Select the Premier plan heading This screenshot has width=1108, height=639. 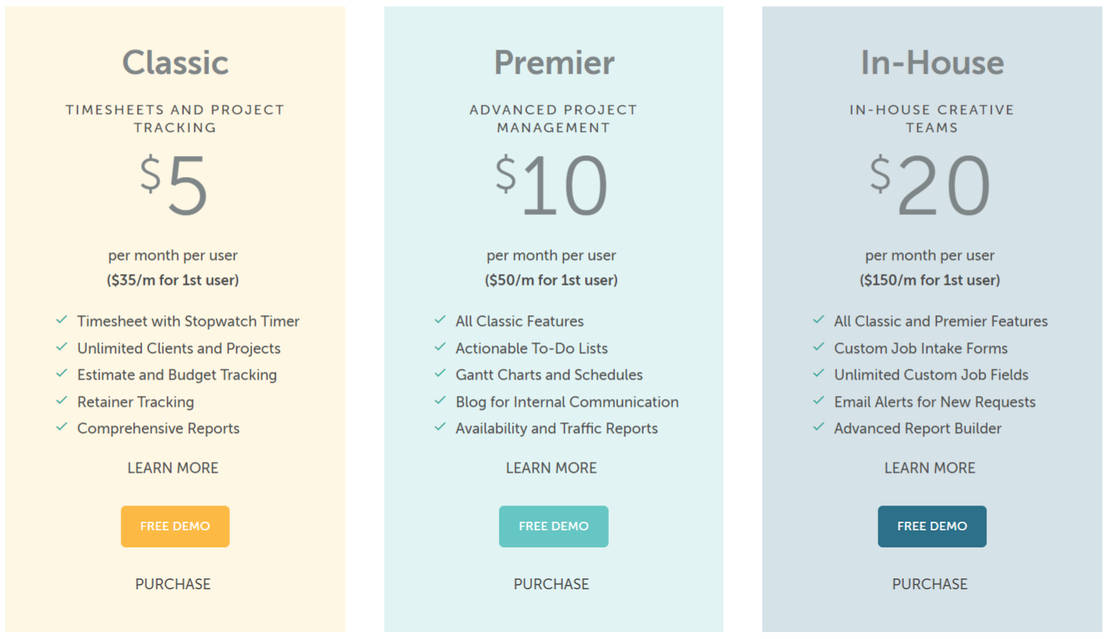click(x=554, y=63)
